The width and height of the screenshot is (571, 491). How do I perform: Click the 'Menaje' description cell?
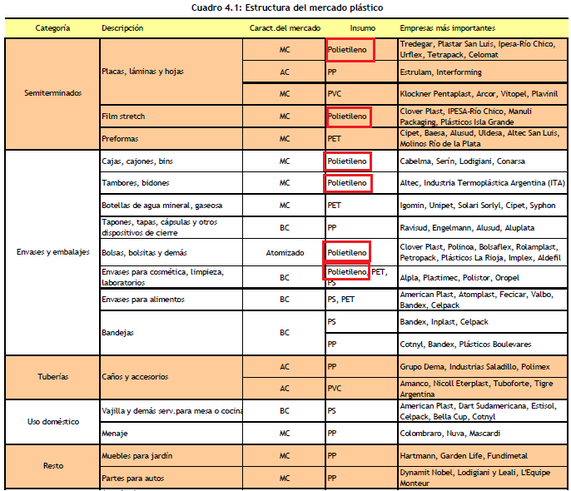pos(171,433)
